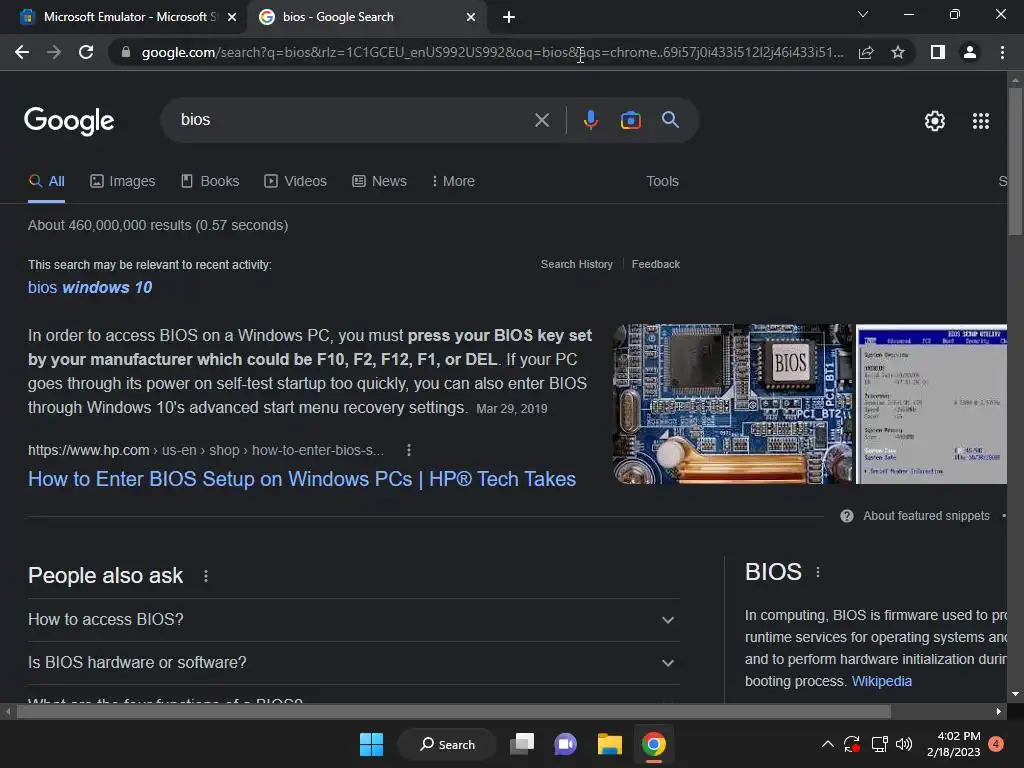
Task: Bookmark this page with the star
Action: 898,52
